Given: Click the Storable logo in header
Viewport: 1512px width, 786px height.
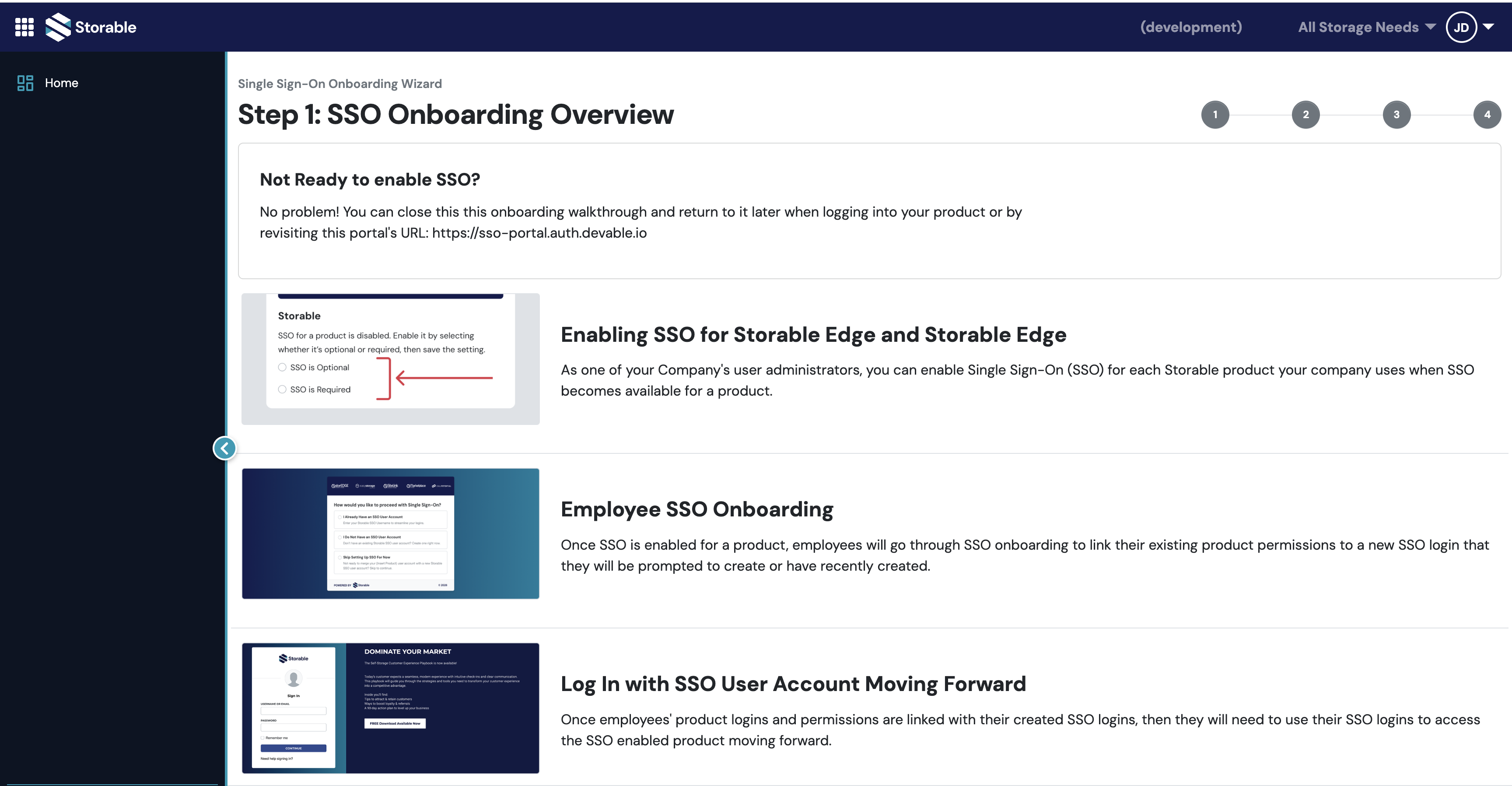Looking at the screenshot, I should pyautogui.click(x=91, y=27).
